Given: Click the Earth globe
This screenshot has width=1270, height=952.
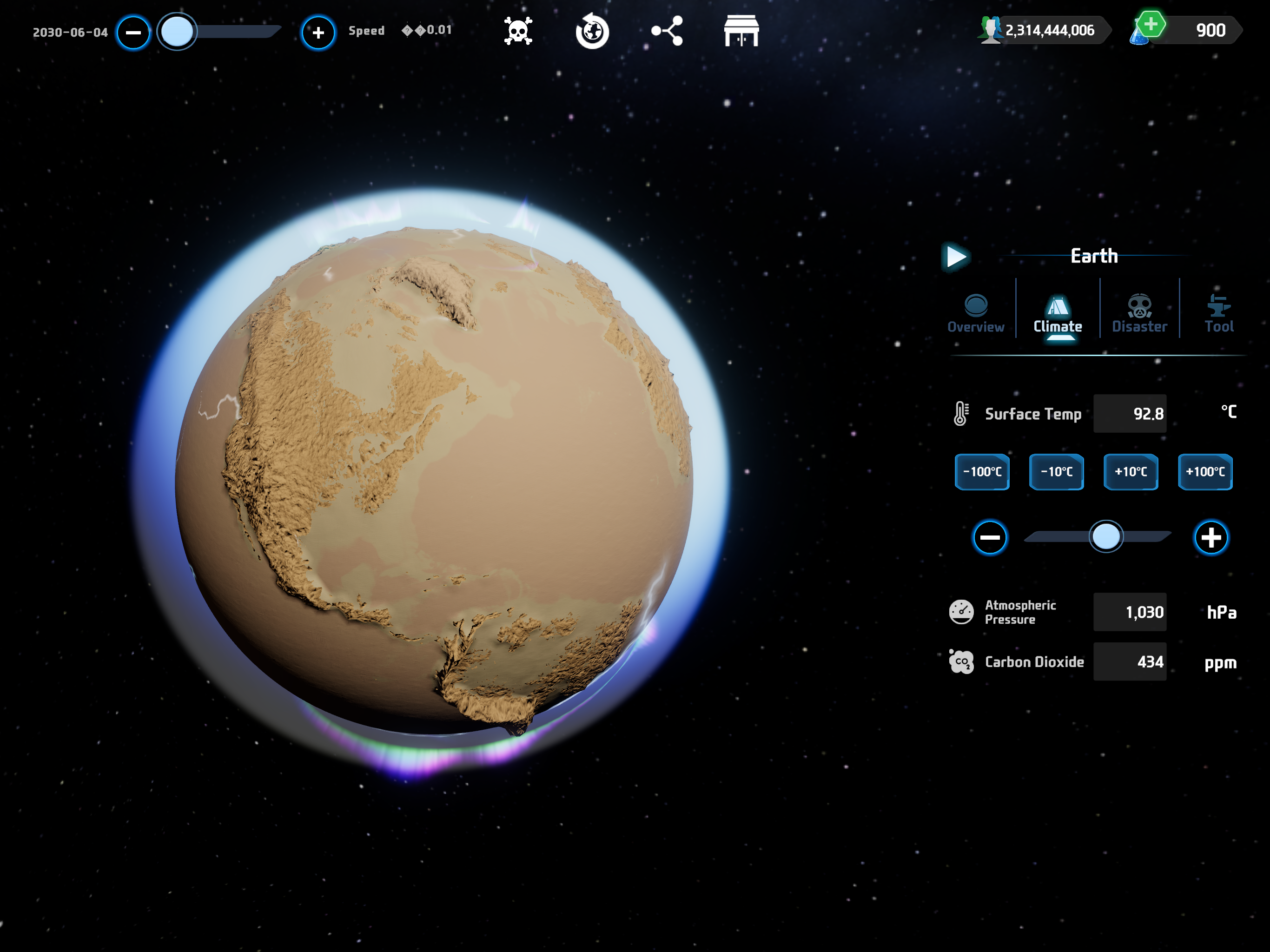Looking at the screenshot, I should point(433,481).
